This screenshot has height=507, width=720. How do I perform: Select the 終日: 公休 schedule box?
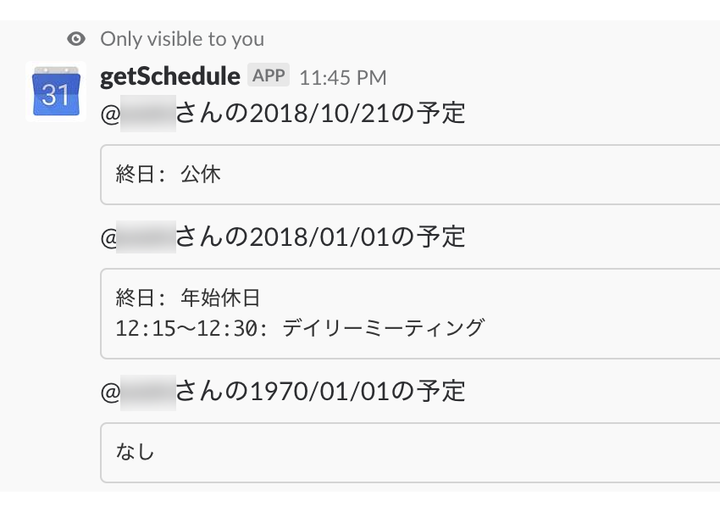pyautogui.click(x=410, y=175)
